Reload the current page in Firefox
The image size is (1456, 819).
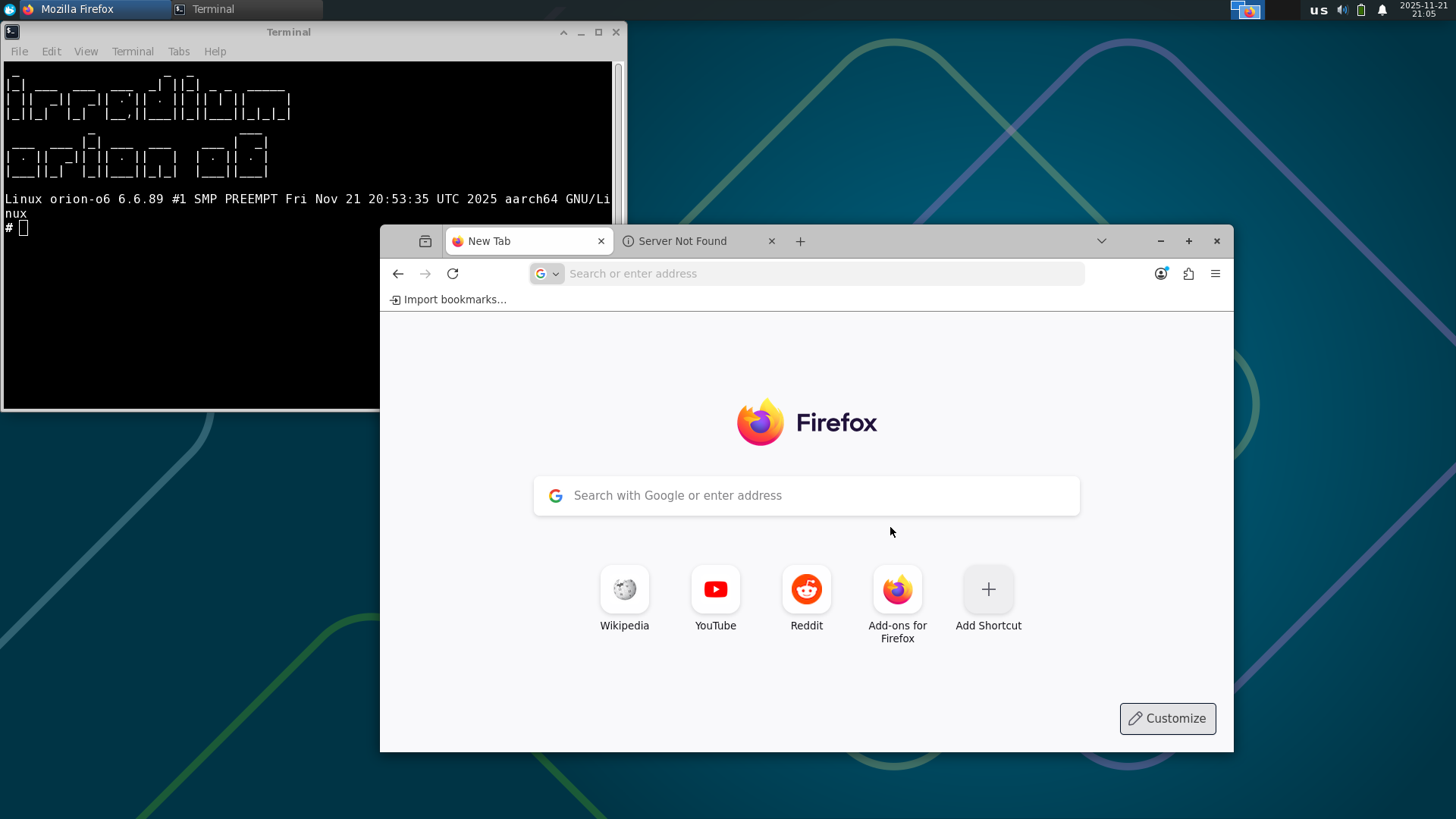coord(453,274)
